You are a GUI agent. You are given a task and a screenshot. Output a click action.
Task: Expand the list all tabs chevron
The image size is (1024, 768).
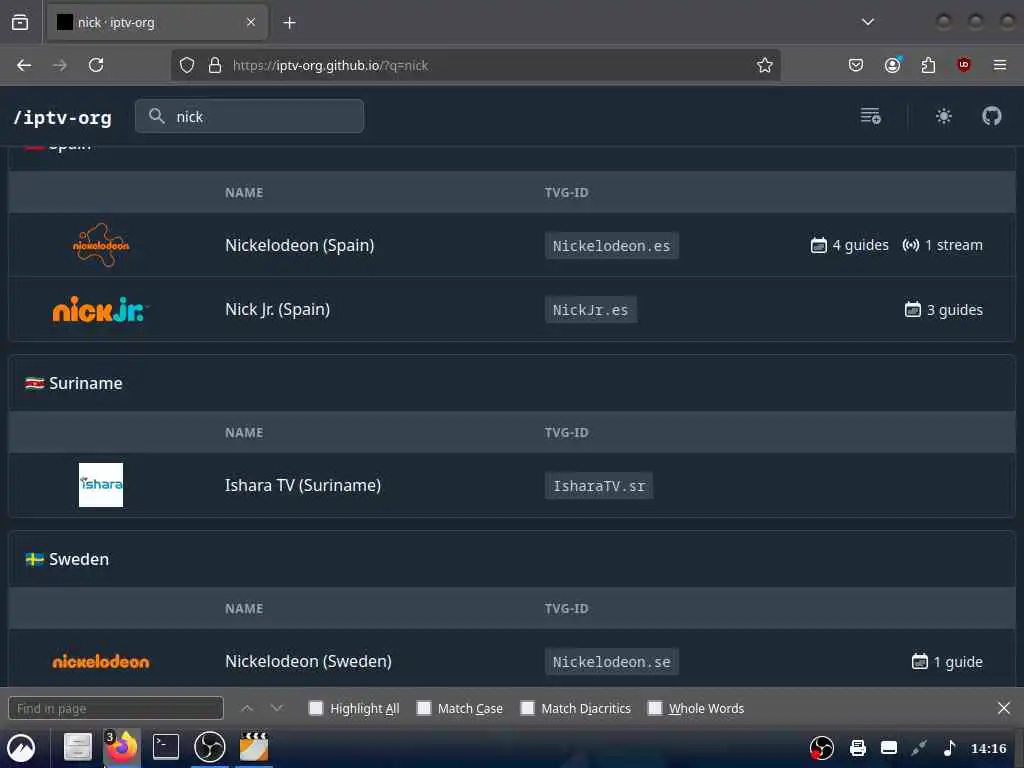click(x=867, y=22)
